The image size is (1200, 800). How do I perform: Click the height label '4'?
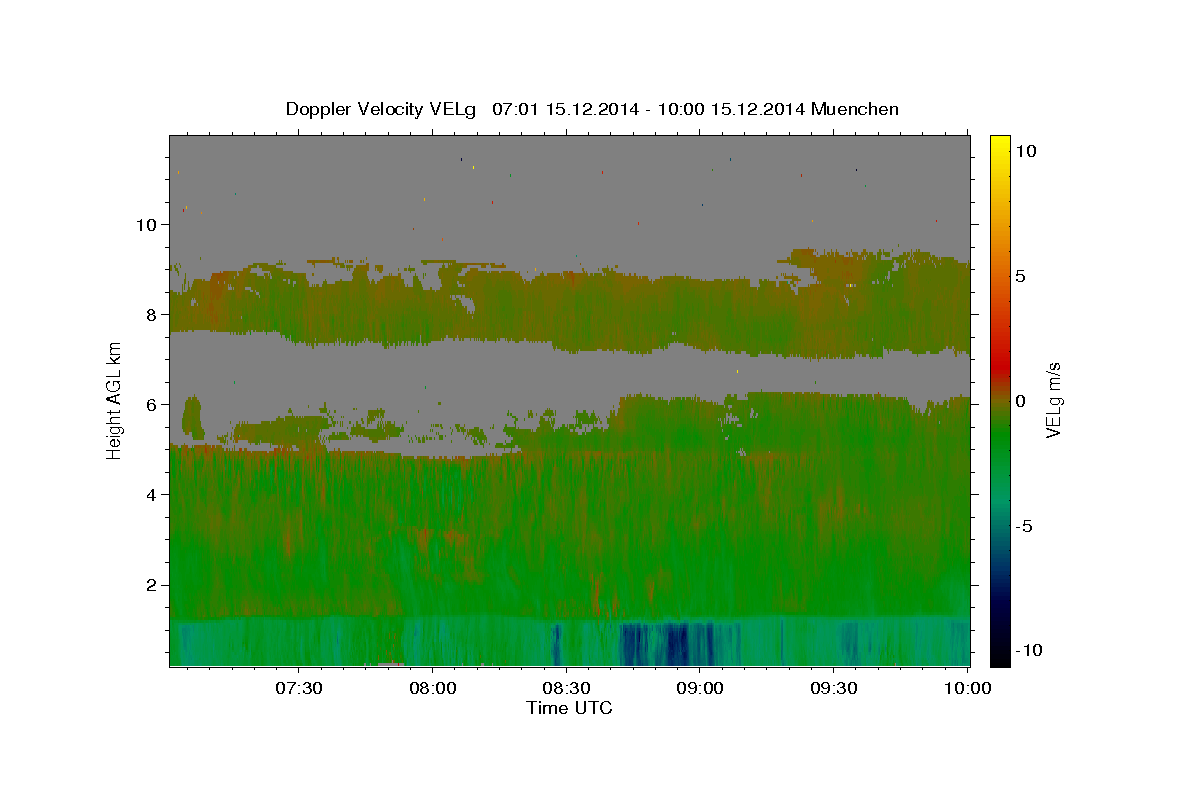[x=152, y=494]
